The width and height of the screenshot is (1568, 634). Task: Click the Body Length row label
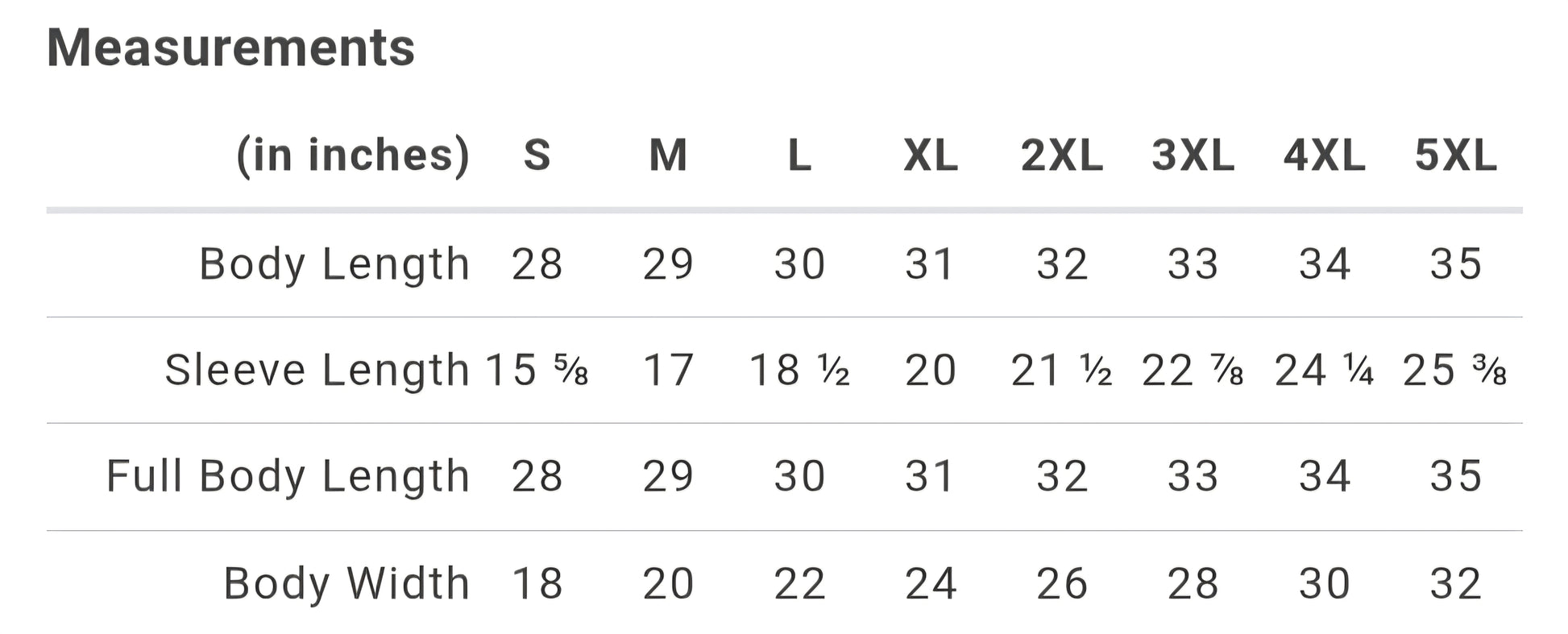tap(334, 265)
